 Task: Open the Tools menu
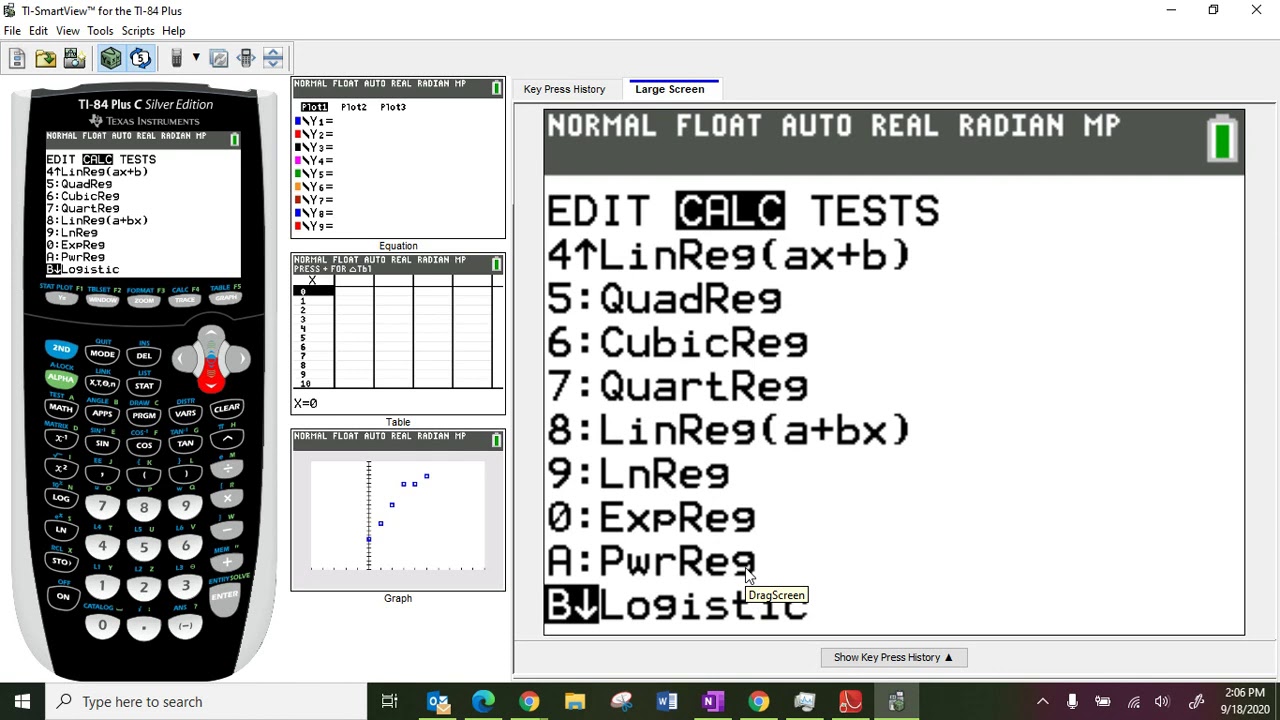click(x=100, y=31)
